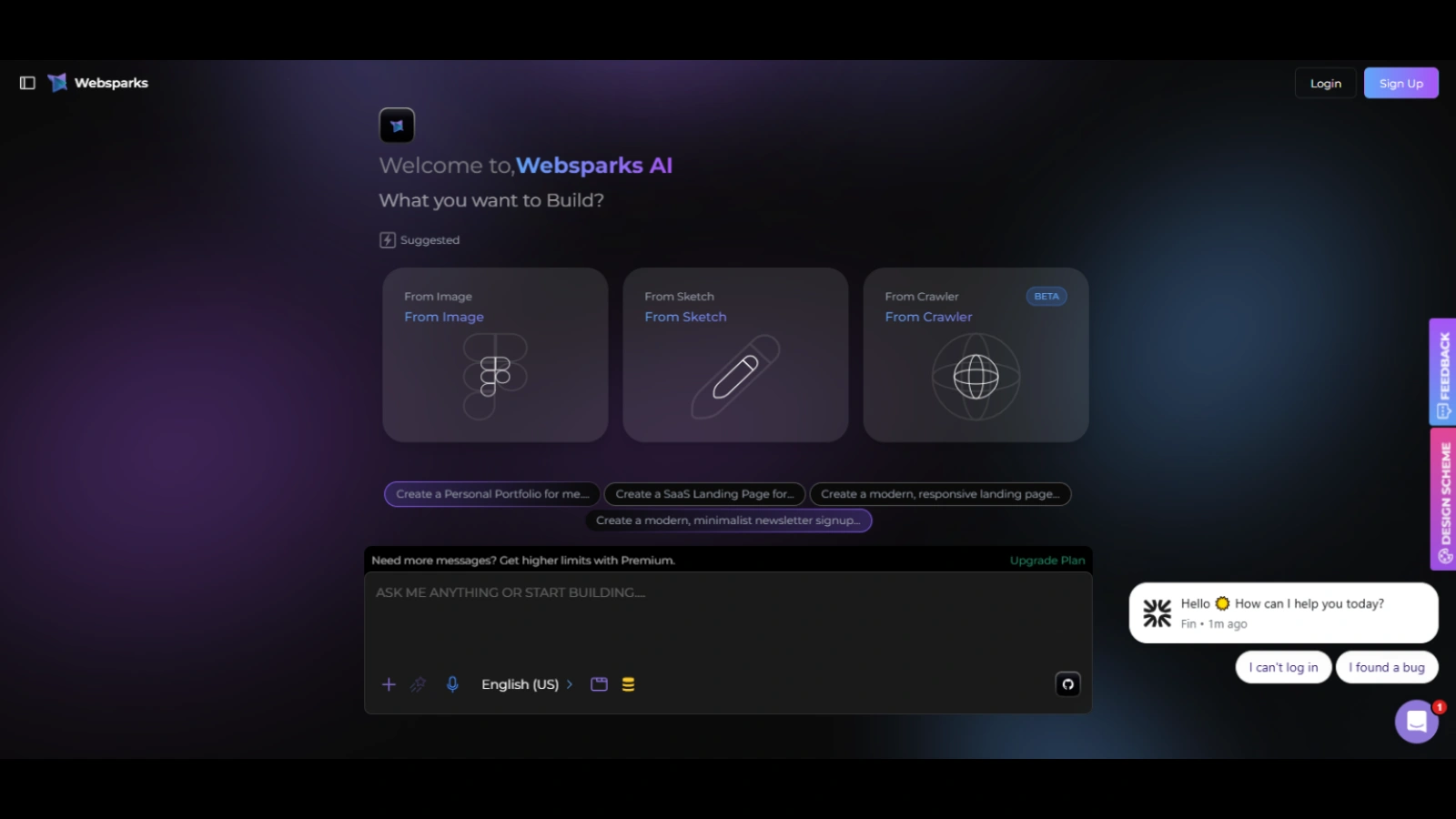Viewport: 1456px width, 819px height.
Task: Click the sparkle prompt-enhance icon
Action: tap(419, 684)
